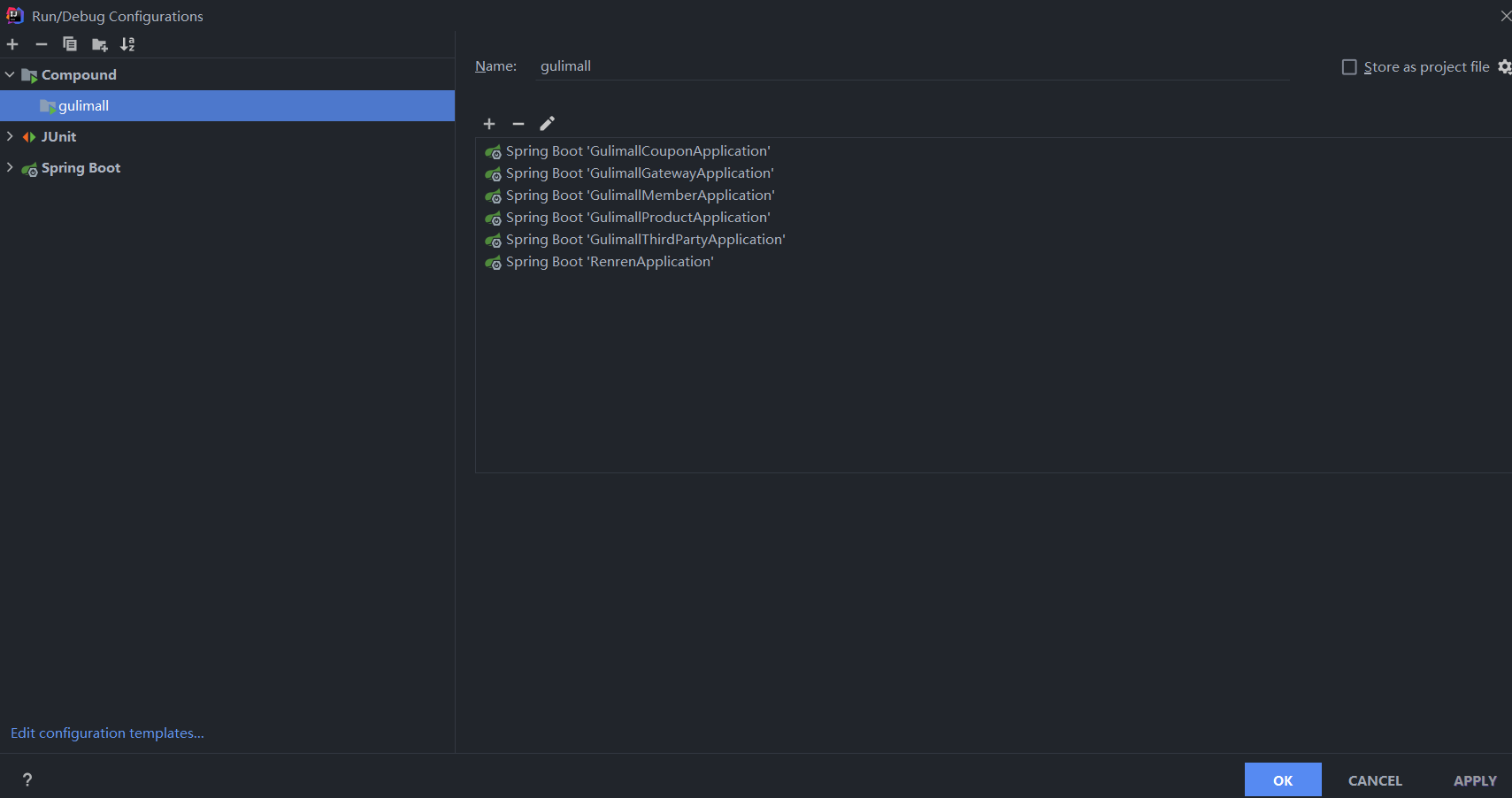Viewport: 1512px width, 798px height.
Task: Add configuration to compound list
Action: click(489, 124)
